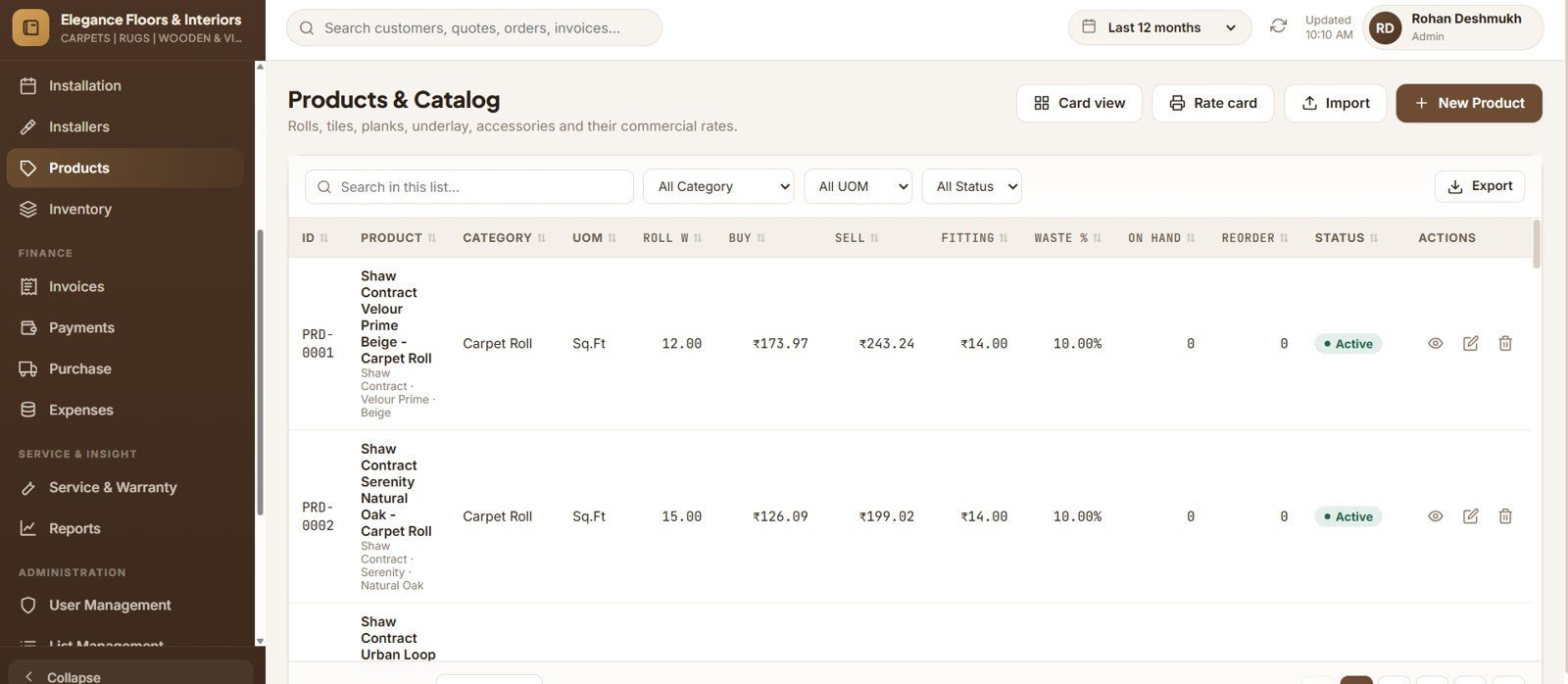Click Shaw Contract Serenity Natural Oak product name
The image size is (1568, 684).
point(396,490)
